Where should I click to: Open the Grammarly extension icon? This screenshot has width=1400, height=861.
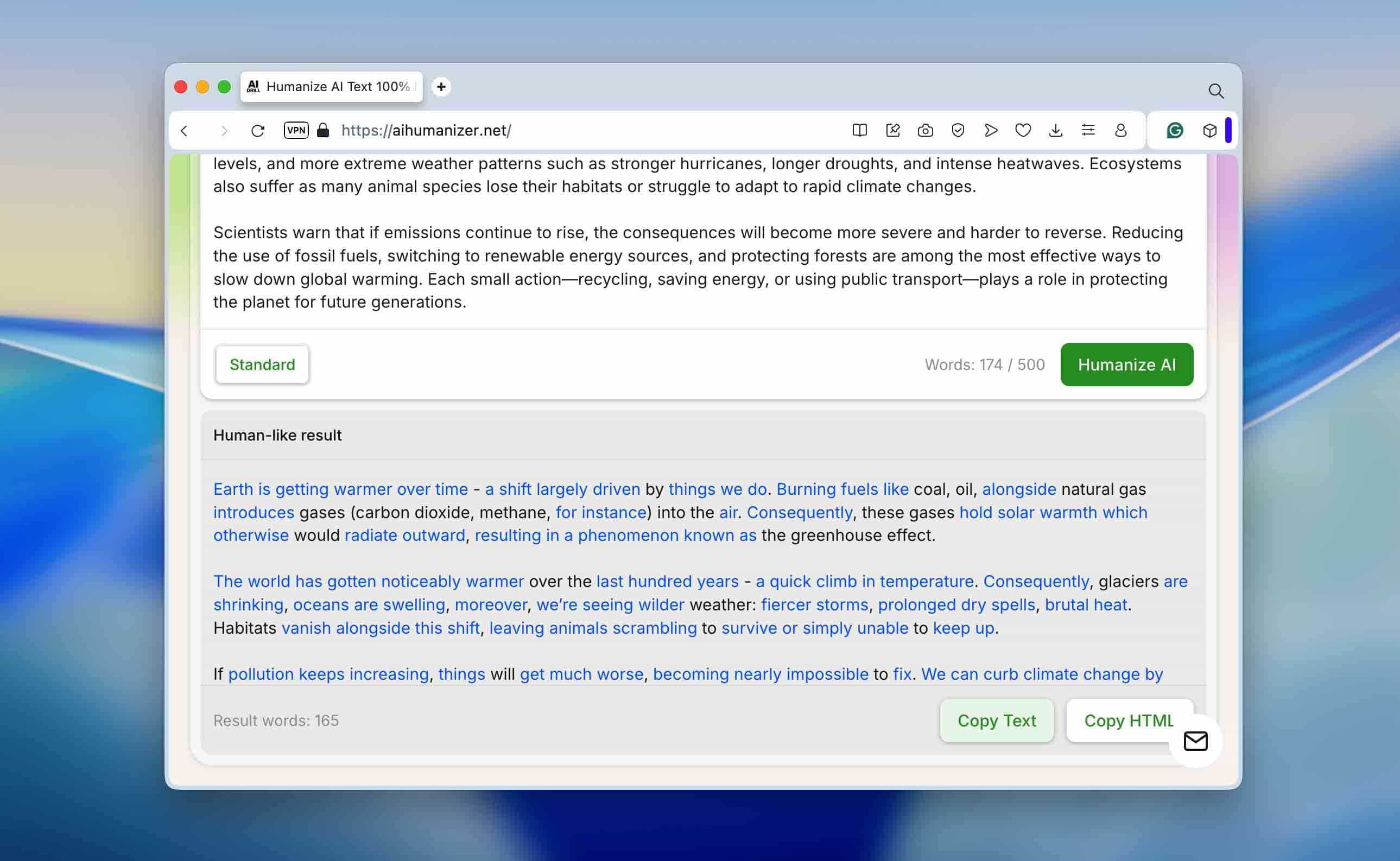1174,130
